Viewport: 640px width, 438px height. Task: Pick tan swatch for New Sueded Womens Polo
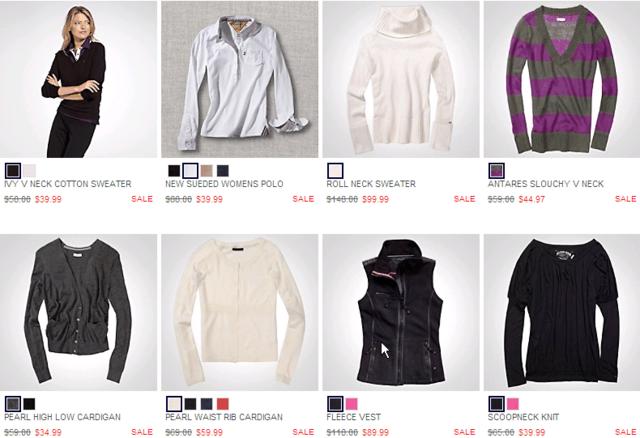[x=207, y=171]
